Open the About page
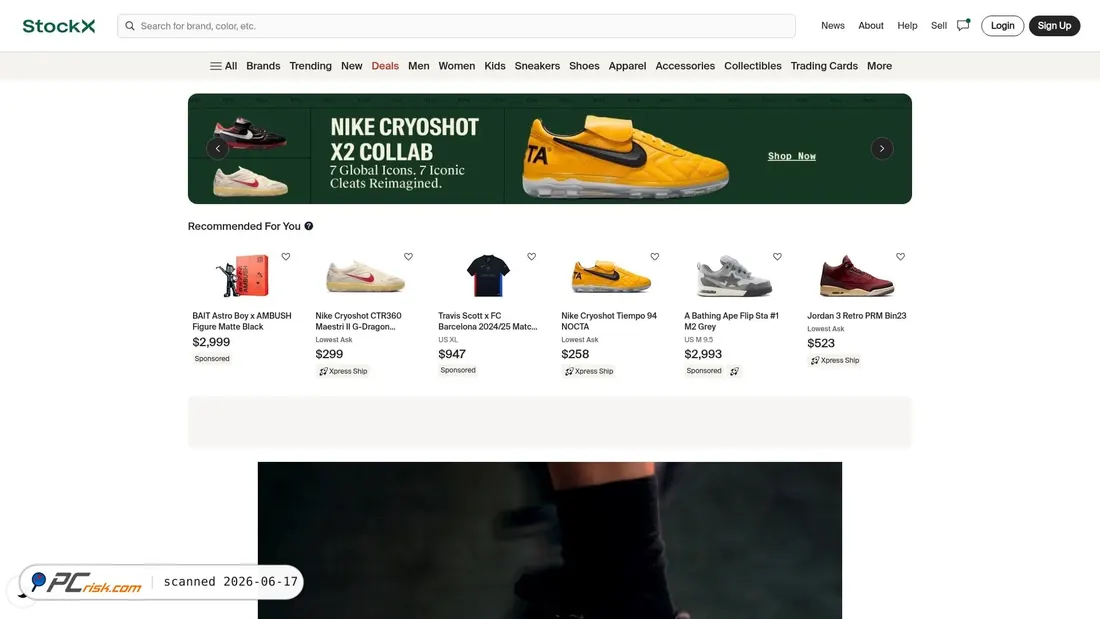The width and height of the screenshot is (1100, 619). click(x=871, y=25)
